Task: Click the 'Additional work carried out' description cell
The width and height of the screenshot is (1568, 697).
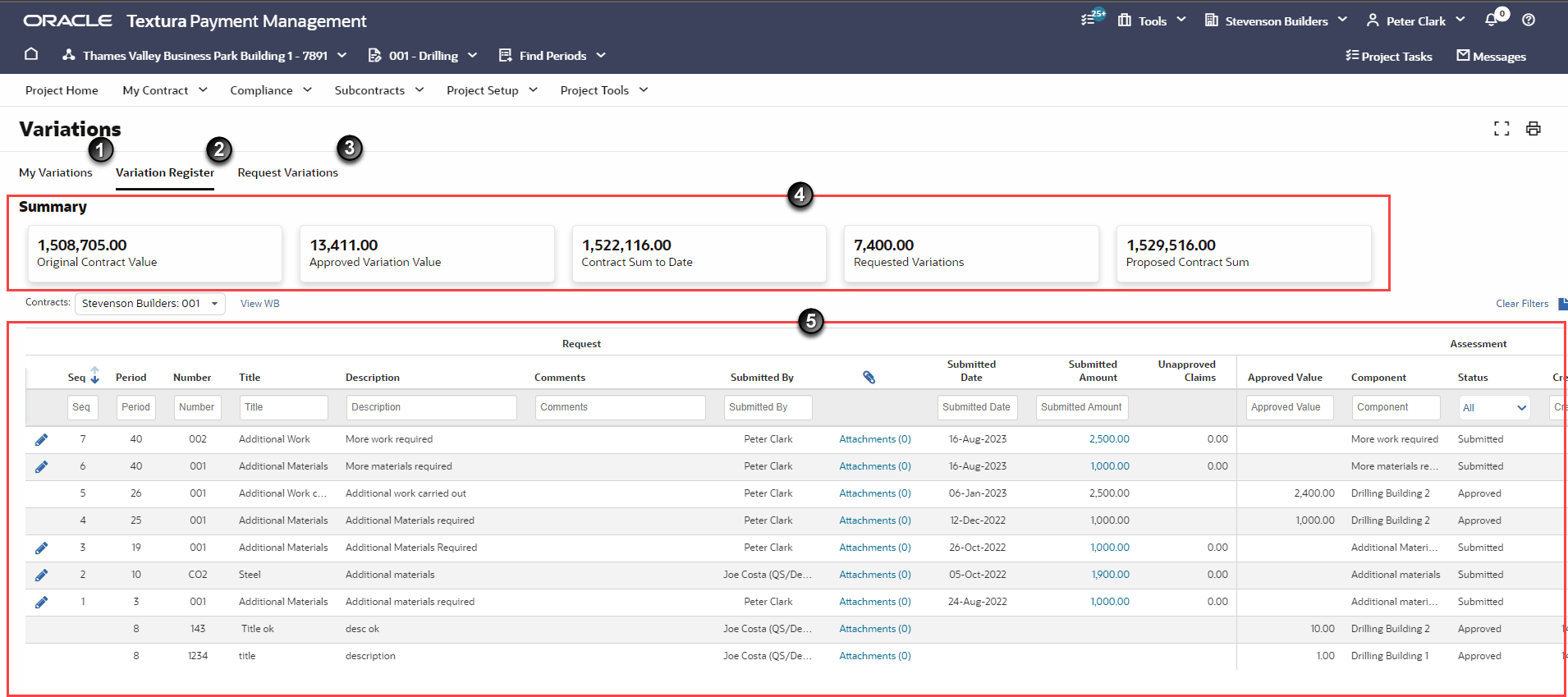Action: (x=406, y=493)
